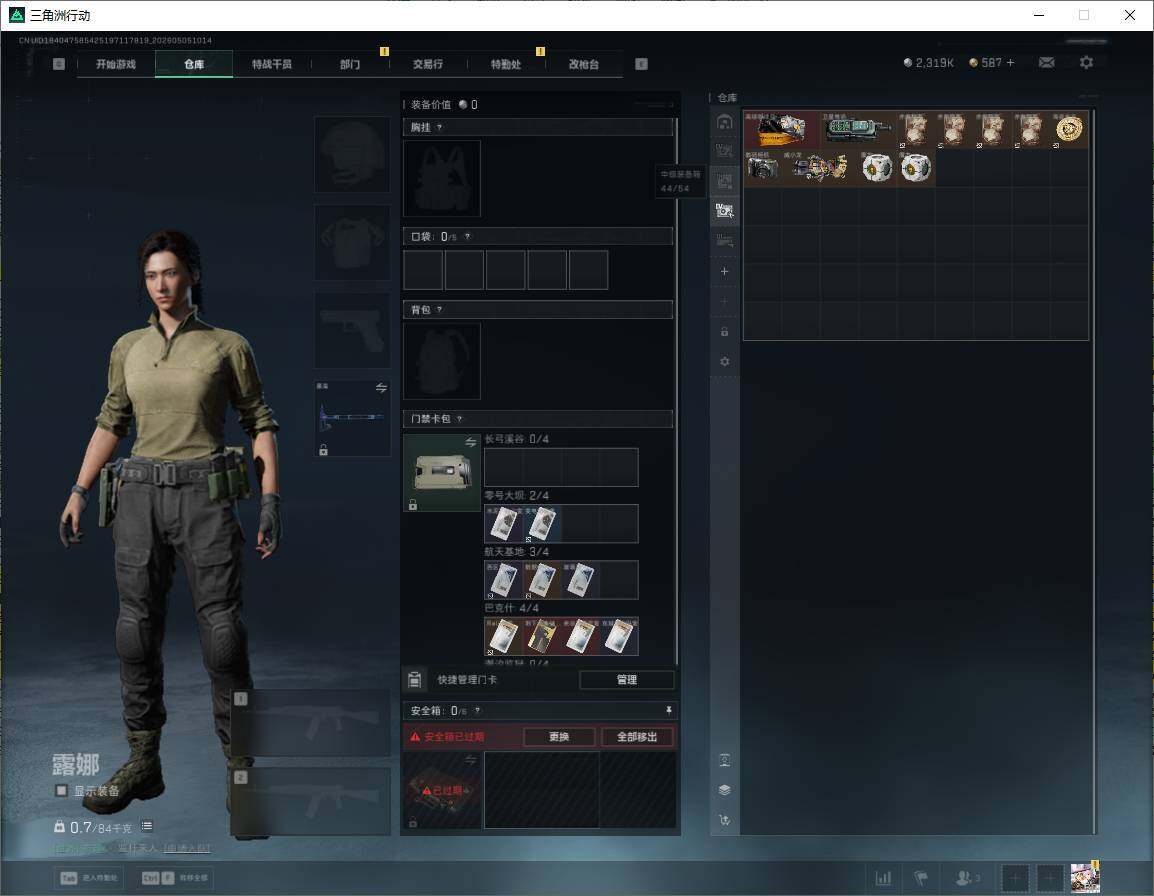
Task: Select the third 航天基地 keycard
Action: [x=580, y=580]
